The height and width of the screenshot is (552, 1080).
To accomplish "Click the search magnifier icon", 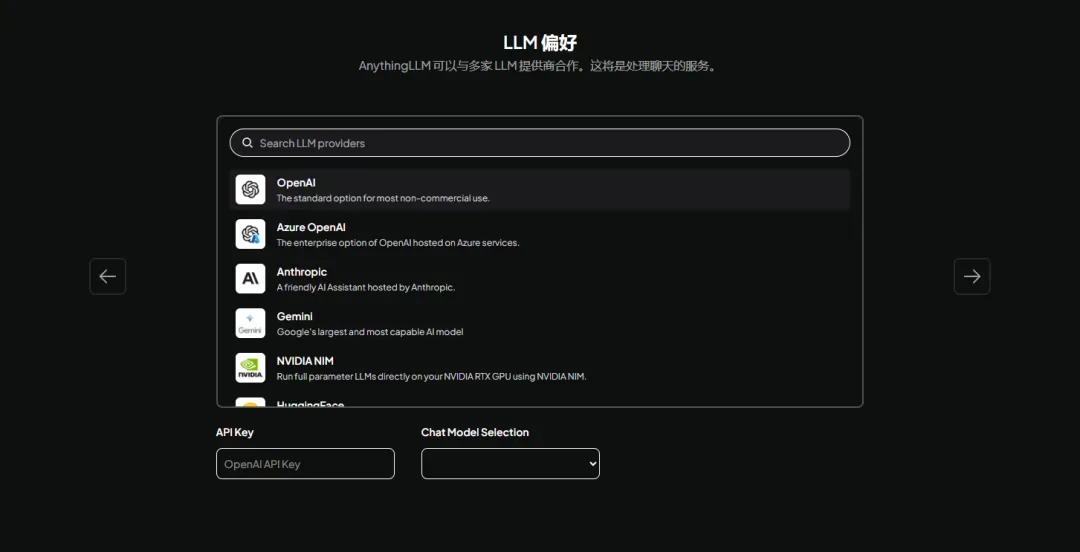I will point(247,143).
